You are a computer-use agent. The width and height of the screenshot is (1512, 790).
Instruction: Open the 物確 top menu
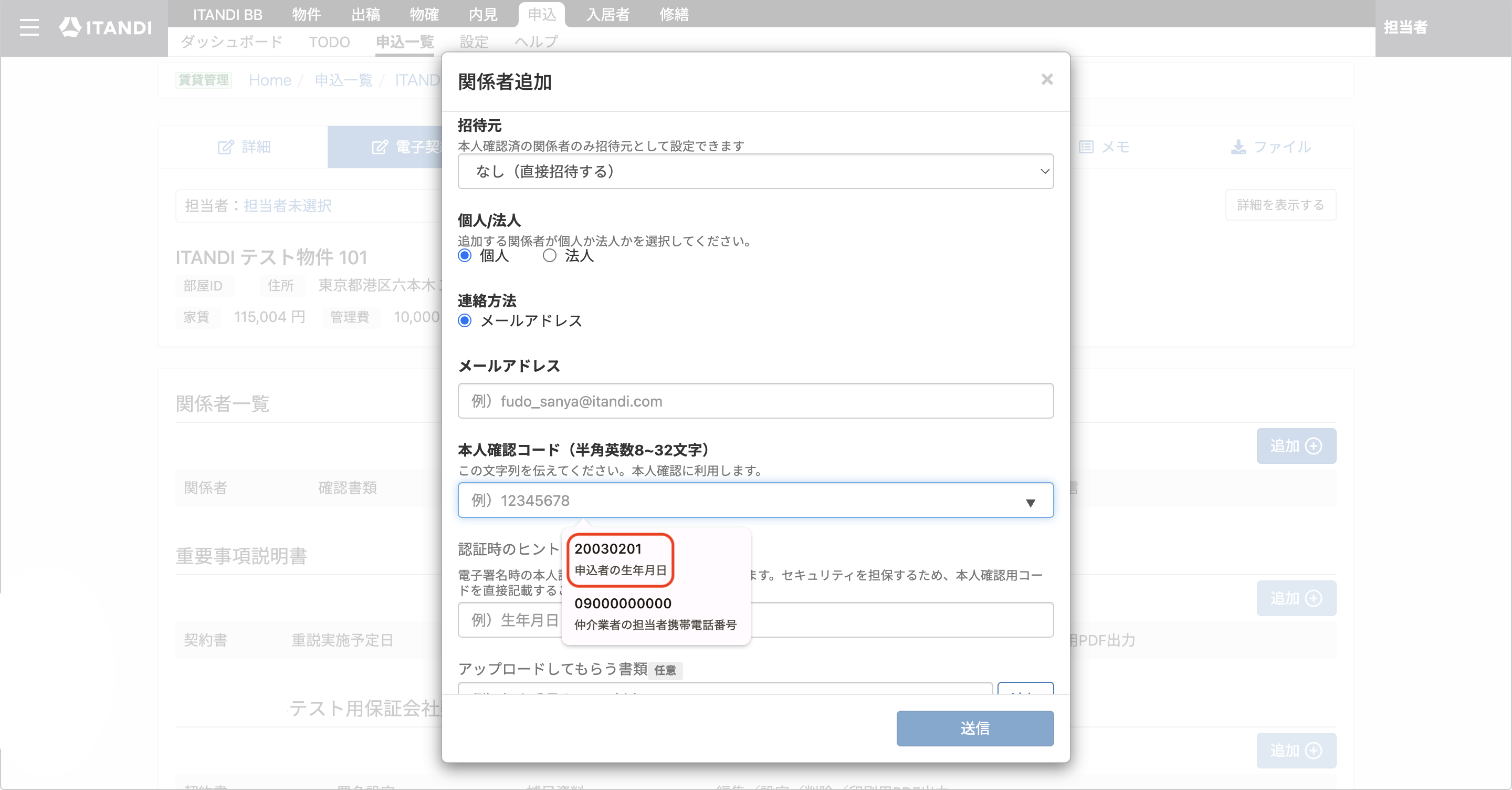click(x=424, y=14)
